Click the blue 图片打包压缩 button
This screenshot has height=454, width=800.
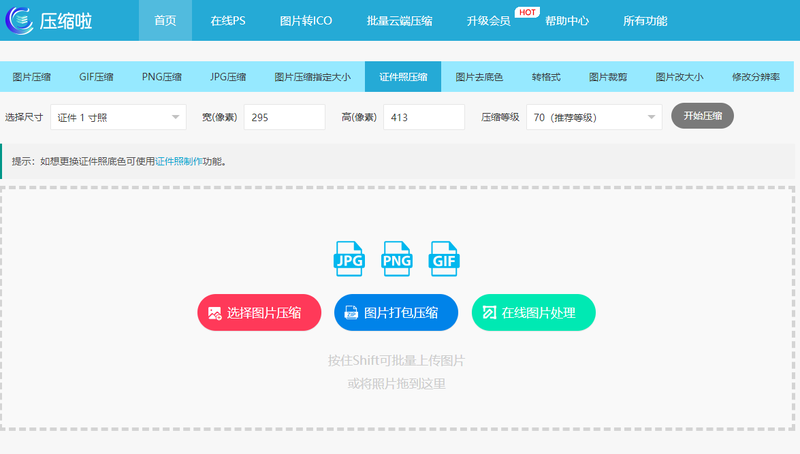(396, 312)
